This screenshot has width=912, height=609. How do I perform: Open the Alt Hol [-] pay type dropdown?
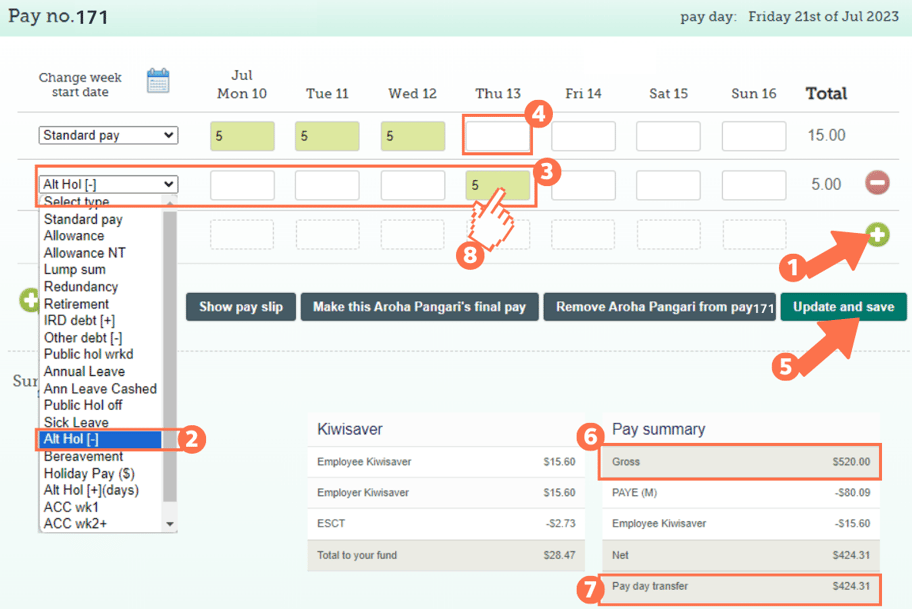(108, 184)
